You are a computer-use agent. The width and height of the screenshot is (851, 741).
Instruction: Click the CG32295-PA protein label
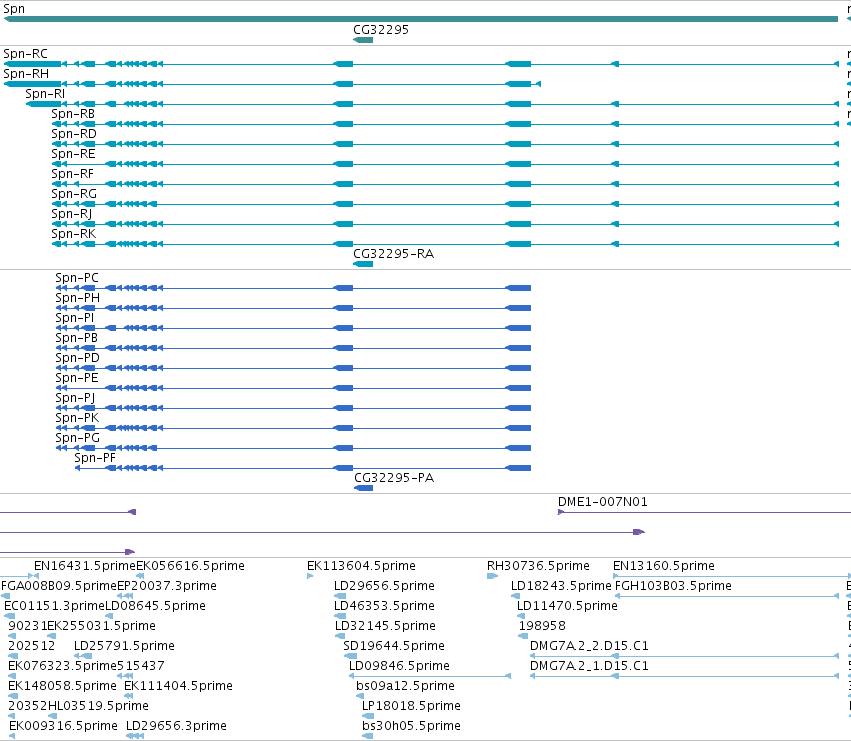pos(394,478)
